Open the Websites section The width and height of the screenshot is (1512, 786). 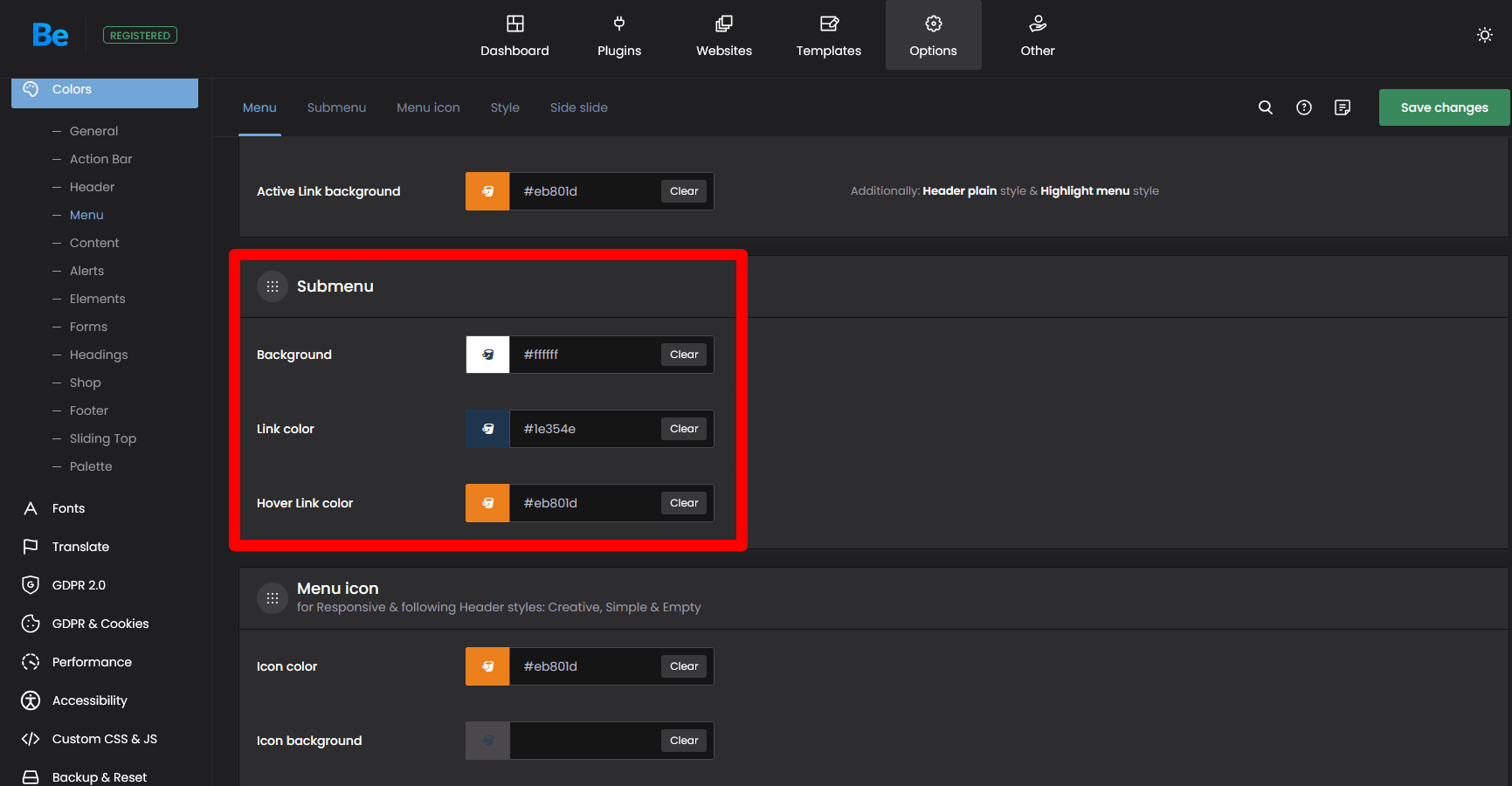(723, 36)
